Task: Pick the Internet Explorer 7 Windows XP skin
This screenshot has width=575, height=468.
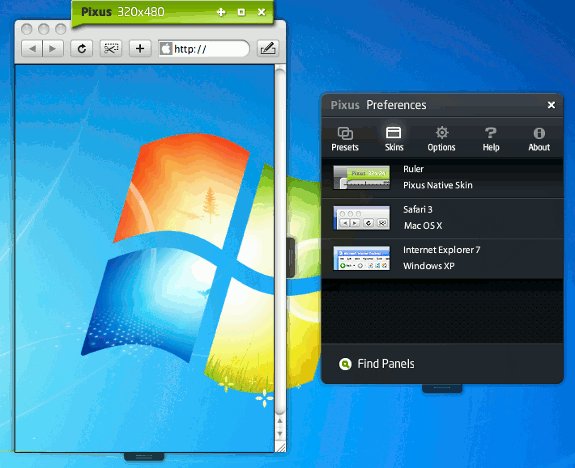Action: pyautogui.click(x=442, y=258)
